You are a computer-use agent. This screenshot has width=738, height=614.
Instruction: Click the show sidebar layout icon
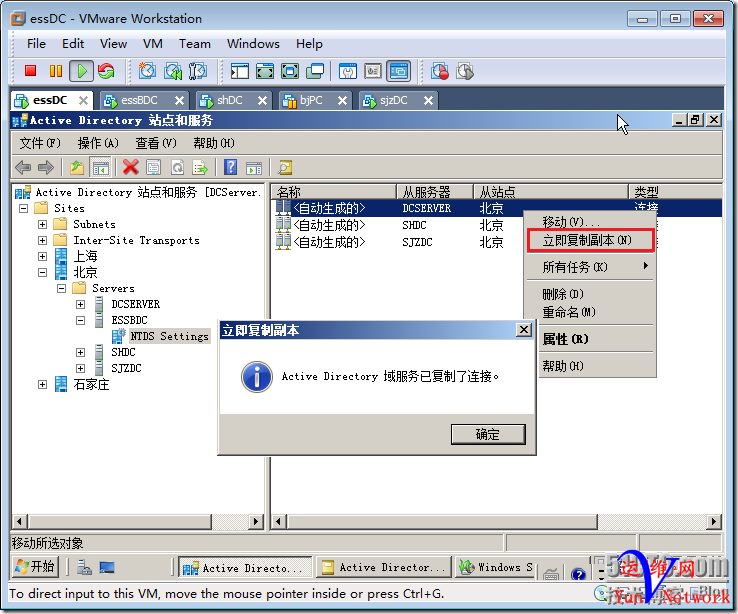(x=240, y=71)
